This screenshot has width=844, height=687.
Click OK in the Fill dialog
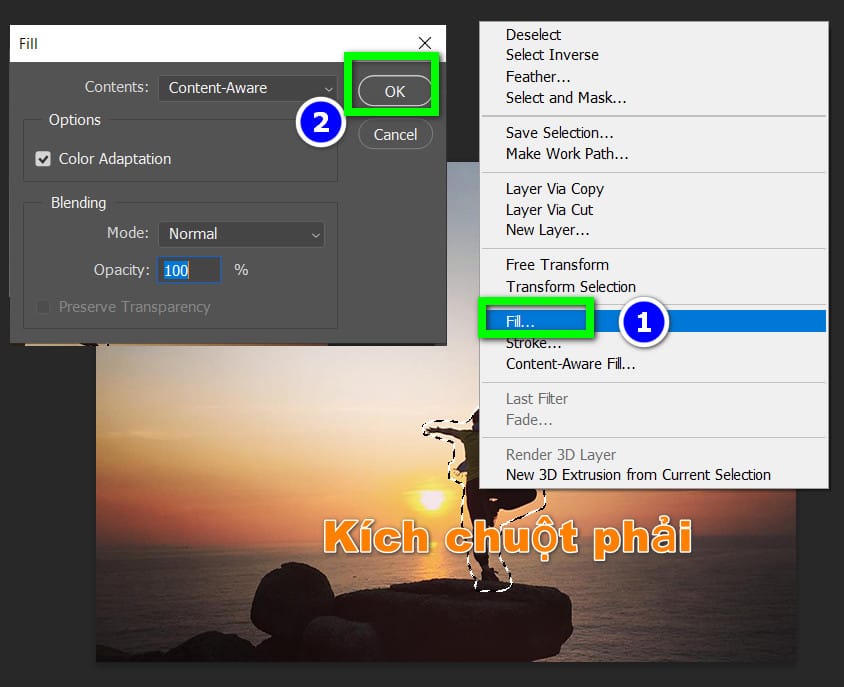tap(395, 91)
